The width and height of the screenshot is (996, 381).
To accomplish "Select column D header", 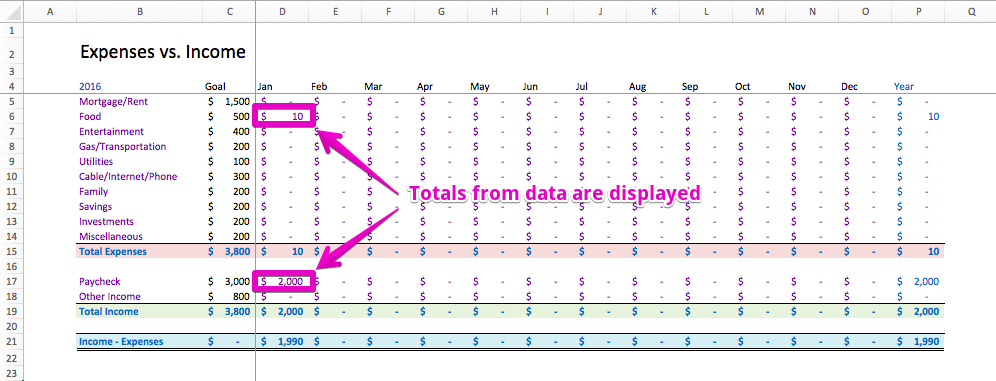I will tap(282, 11).
